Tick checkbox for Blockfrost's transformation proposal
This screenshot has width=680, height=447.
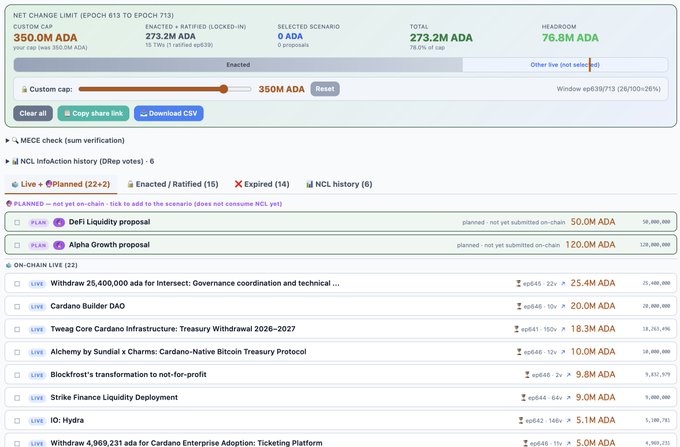(17, 375)
